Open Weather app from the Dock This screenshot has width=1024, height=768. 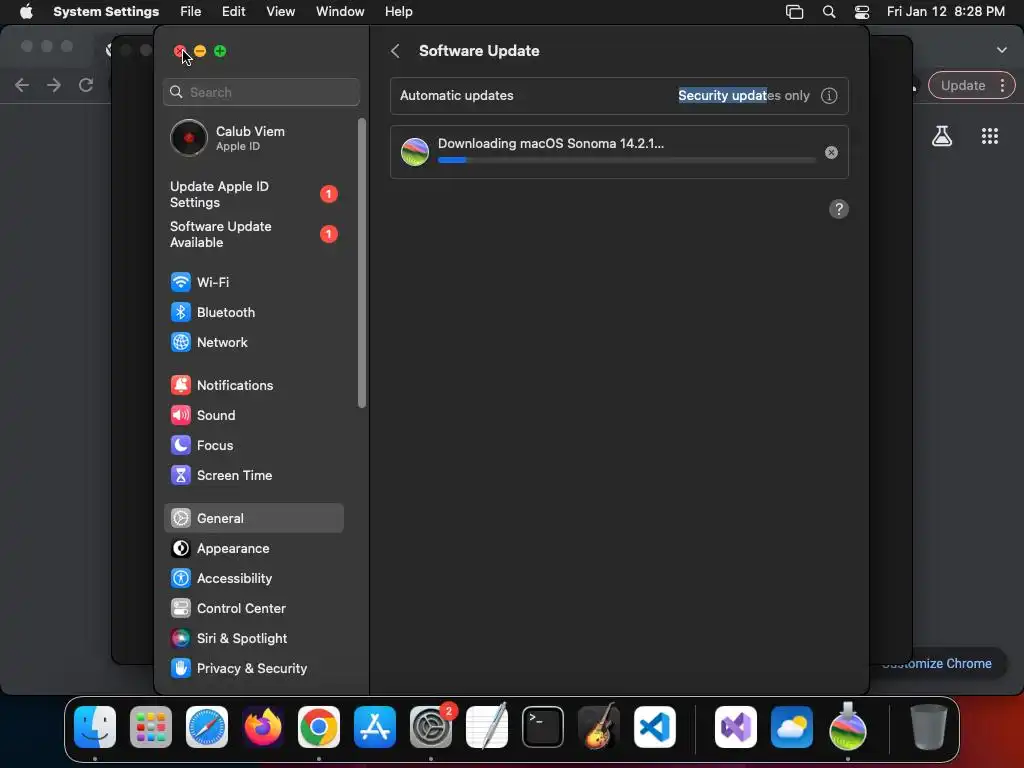(x=792, y=727)
